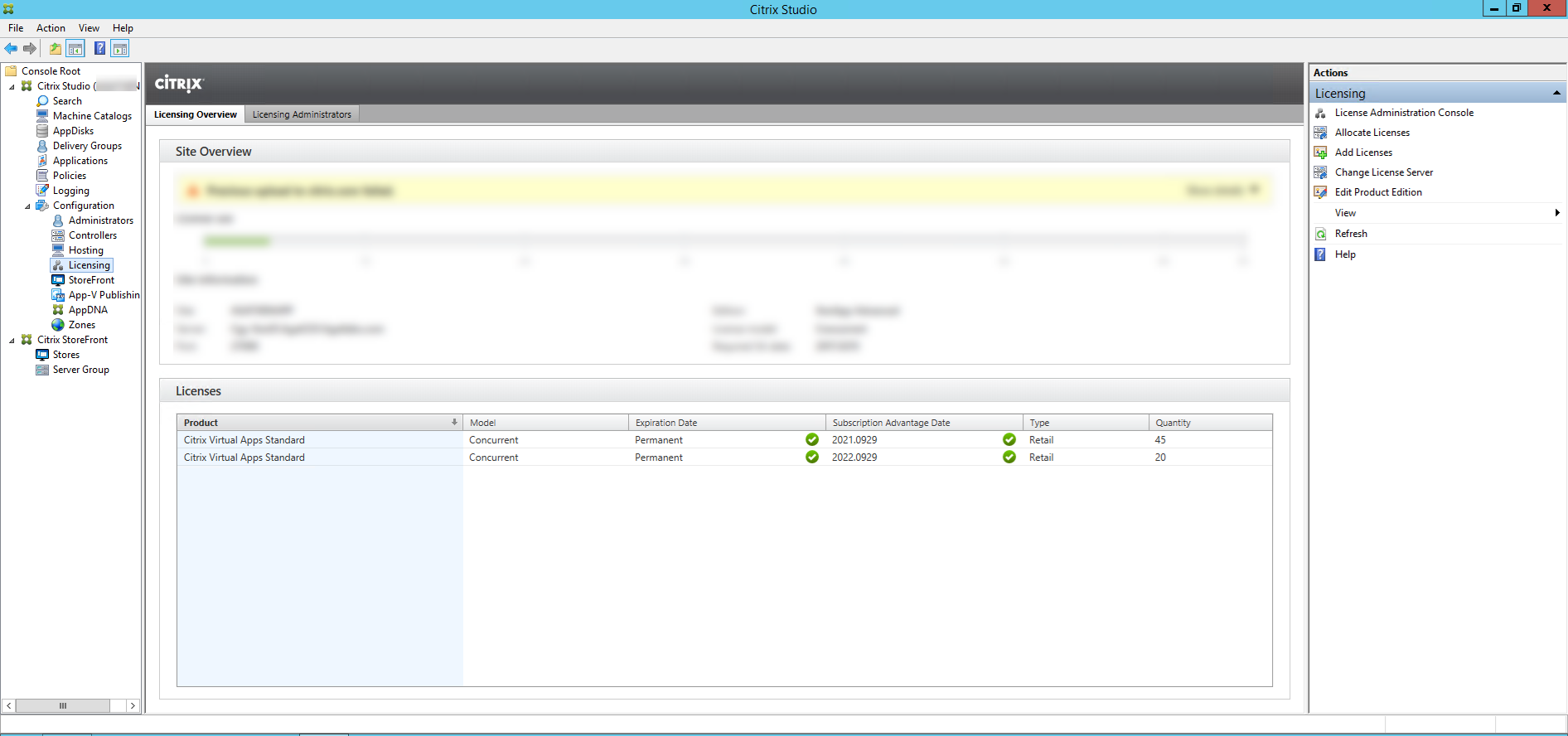Click the tree pane scroll right arrow
This screenshot has width=1568, height=736.
133,706
